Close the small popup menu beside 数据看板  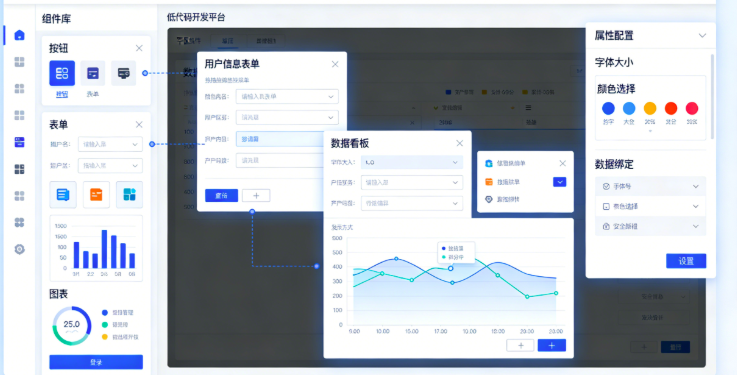pos(563,164)
